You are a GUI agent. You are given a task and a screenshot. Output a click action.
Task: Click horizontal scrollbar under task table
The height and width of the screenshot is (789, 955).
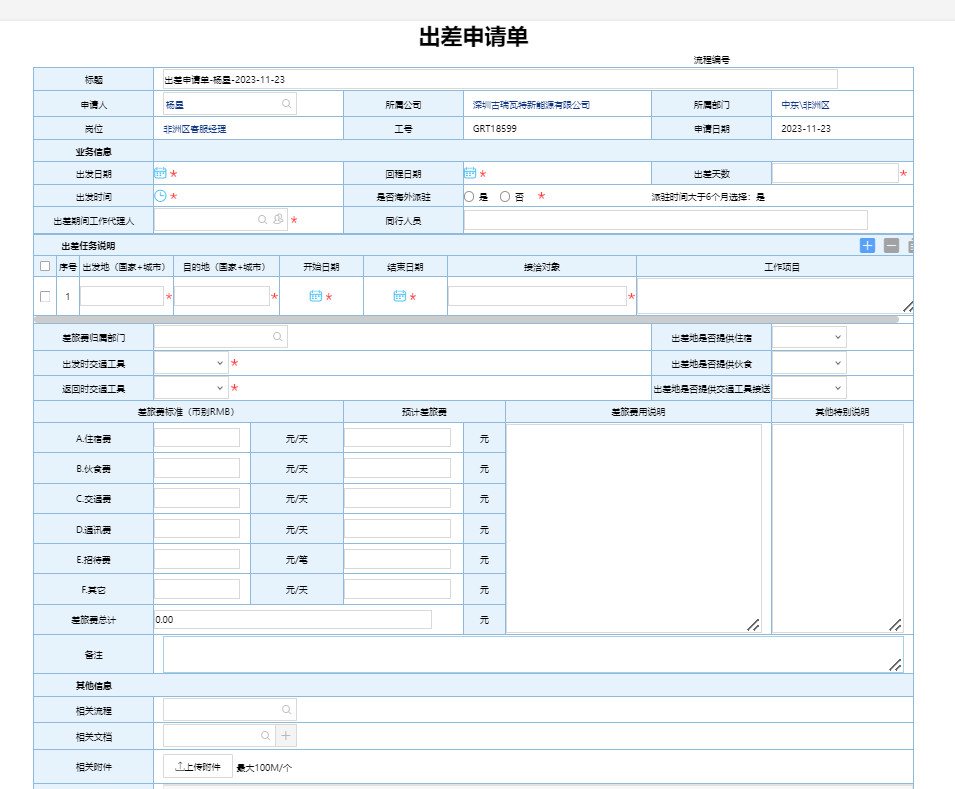pyautogui.click(x=467, y=319)
